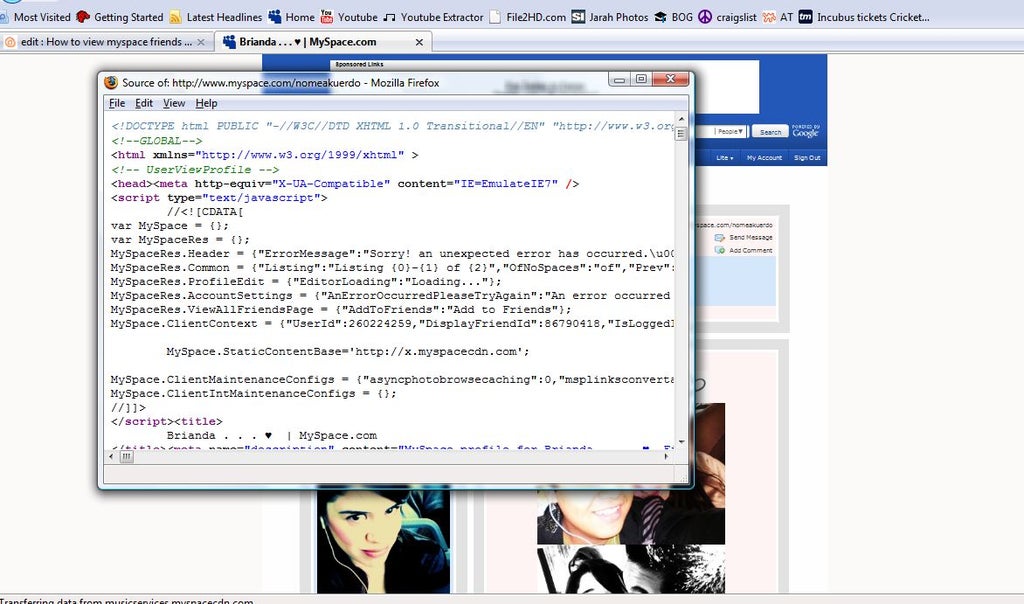Go to My Account on MySpace

click(x=764, y=157)
